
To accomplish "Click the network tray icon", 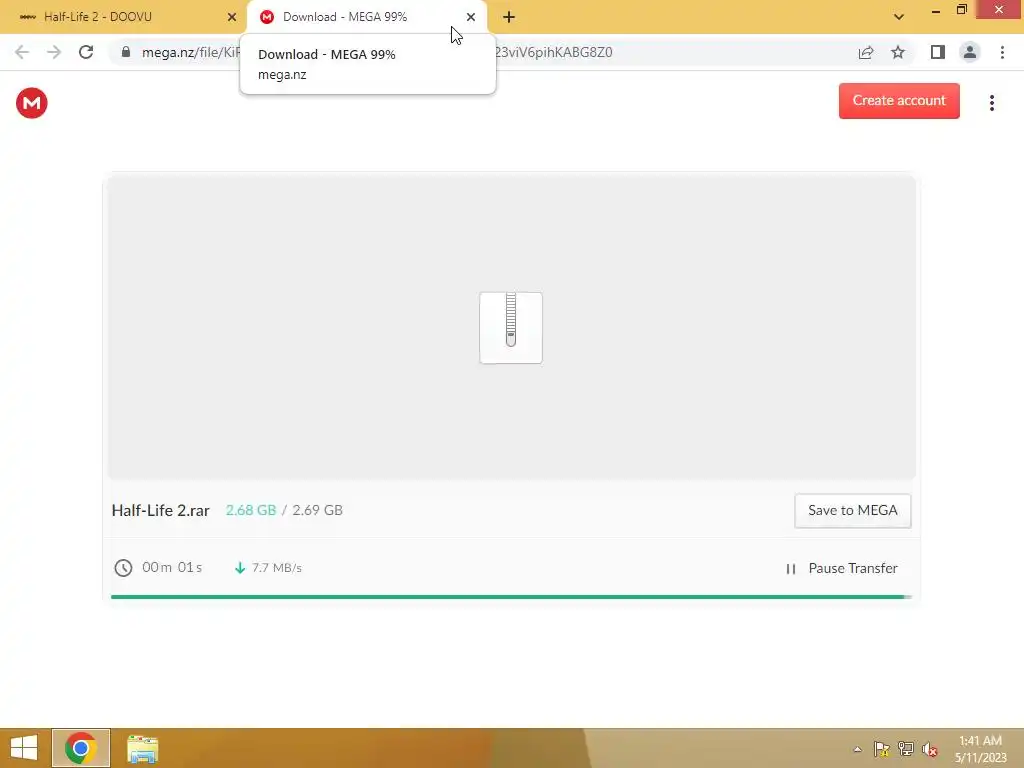I will point(905,749).
